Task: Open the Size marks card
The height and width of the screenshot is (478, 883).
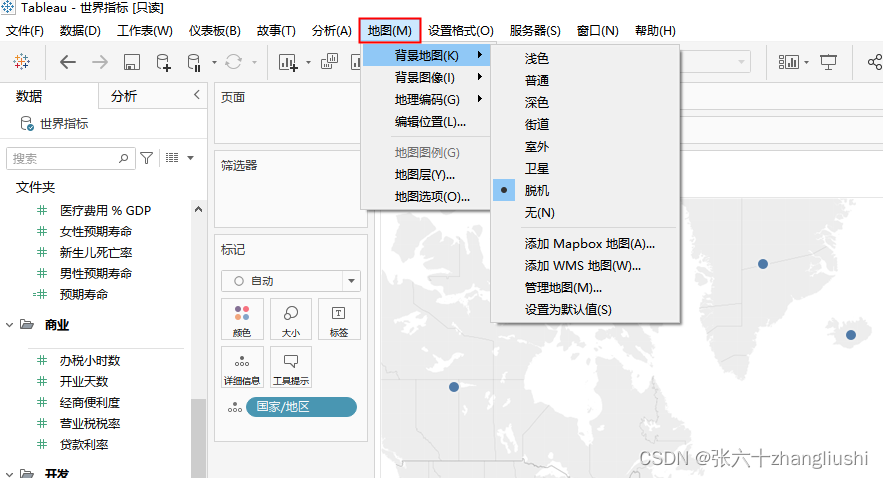Action: coord(291,319)
